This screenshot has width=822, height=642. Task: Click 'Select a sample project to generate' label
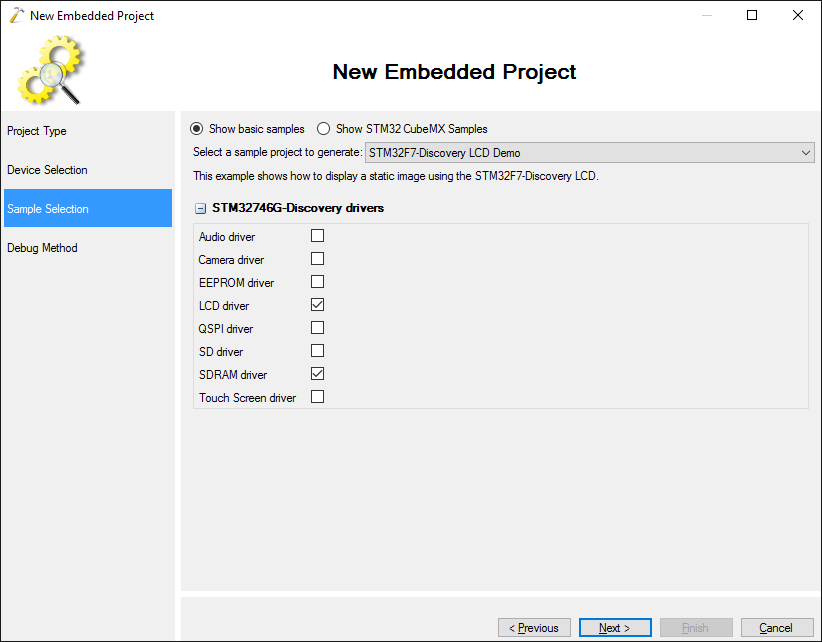point(278,152)
